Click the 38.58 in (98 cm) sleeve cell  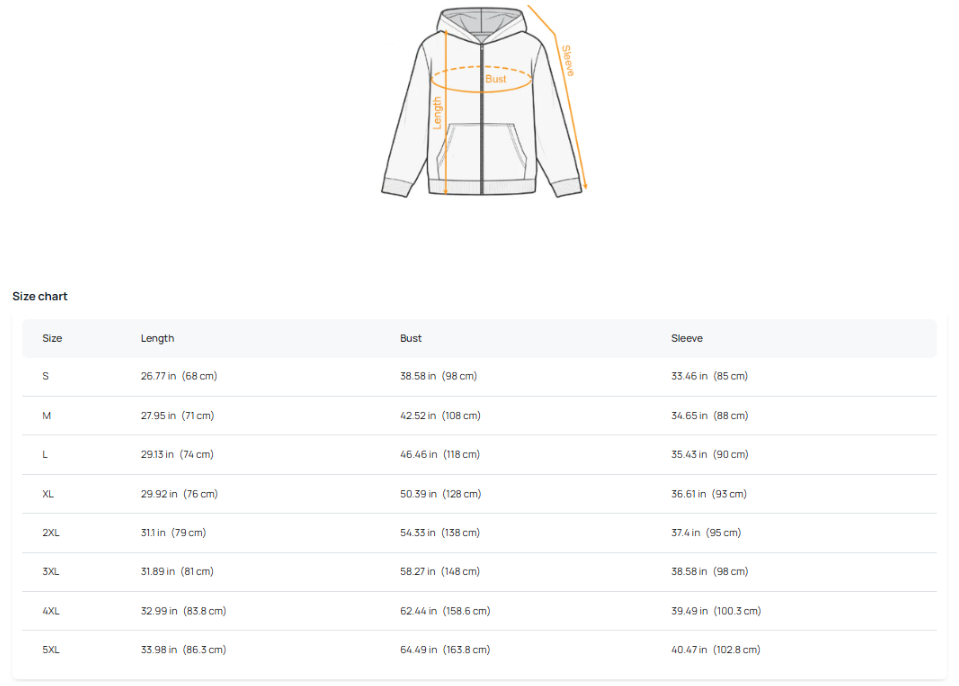709,572
